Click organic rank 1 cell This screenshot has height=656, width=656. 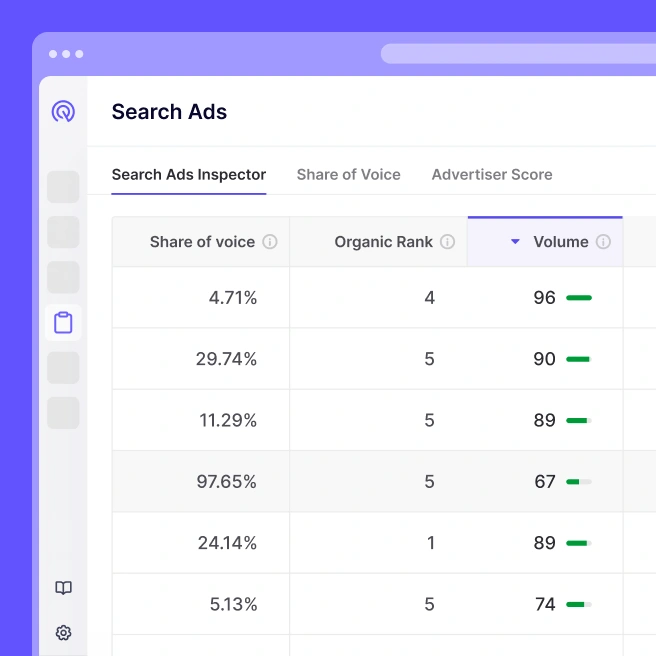click(x=378, y=543)
